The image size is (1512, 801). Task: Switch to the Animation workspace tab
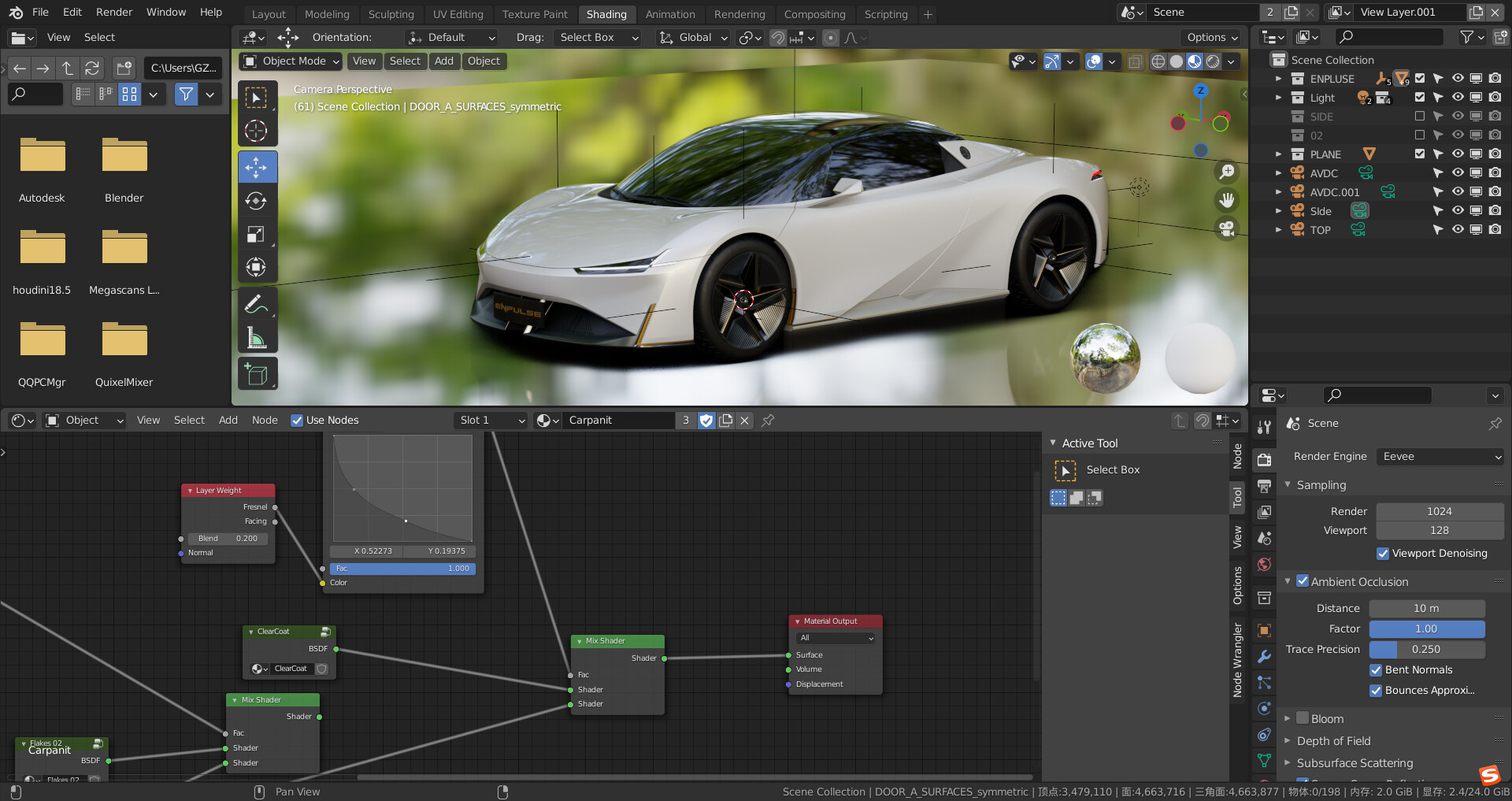[x=670, y=13]
